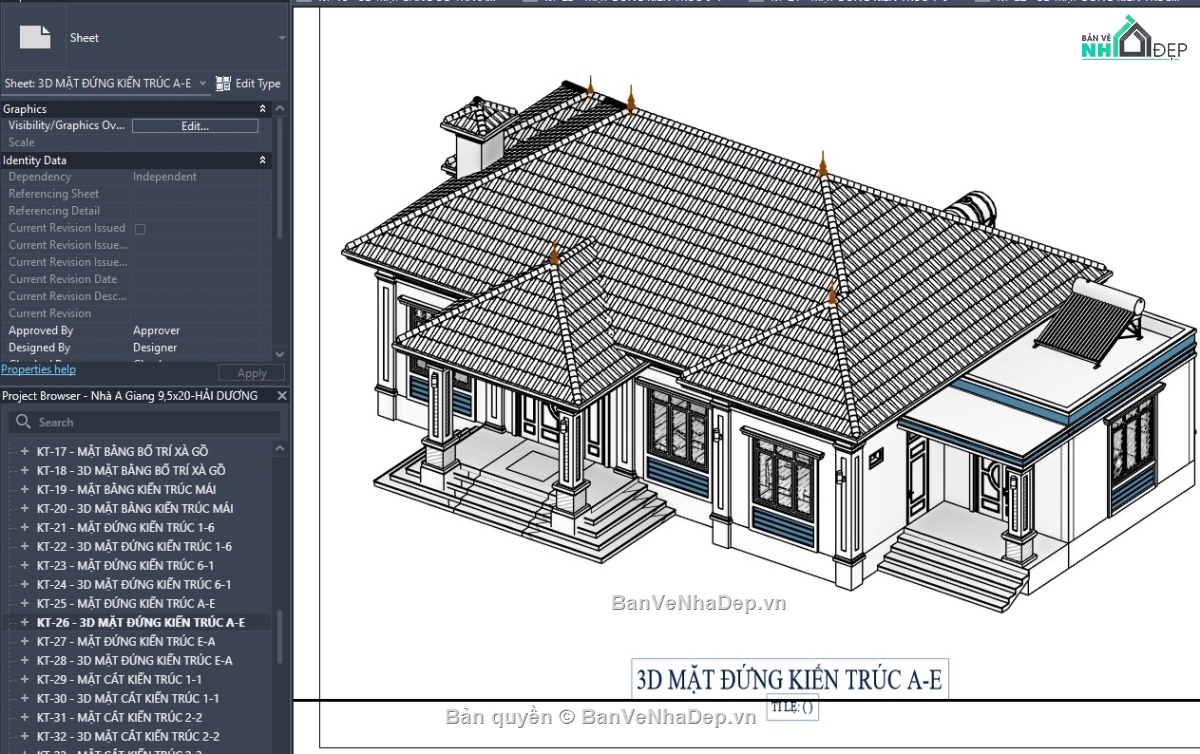The width and height of the screenshot is (1200, 754).
Task: Click the Referencing Sheet property row
Action: (136, 195)
